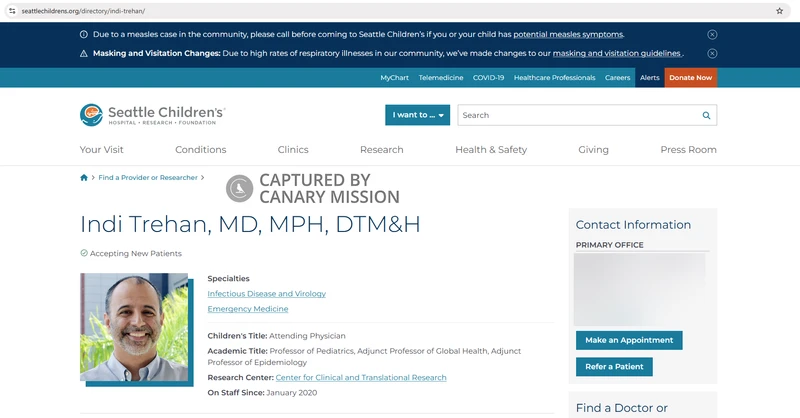The image size is (800, 418).
Task: Click the Donate Now button
Action: (690, 78)
